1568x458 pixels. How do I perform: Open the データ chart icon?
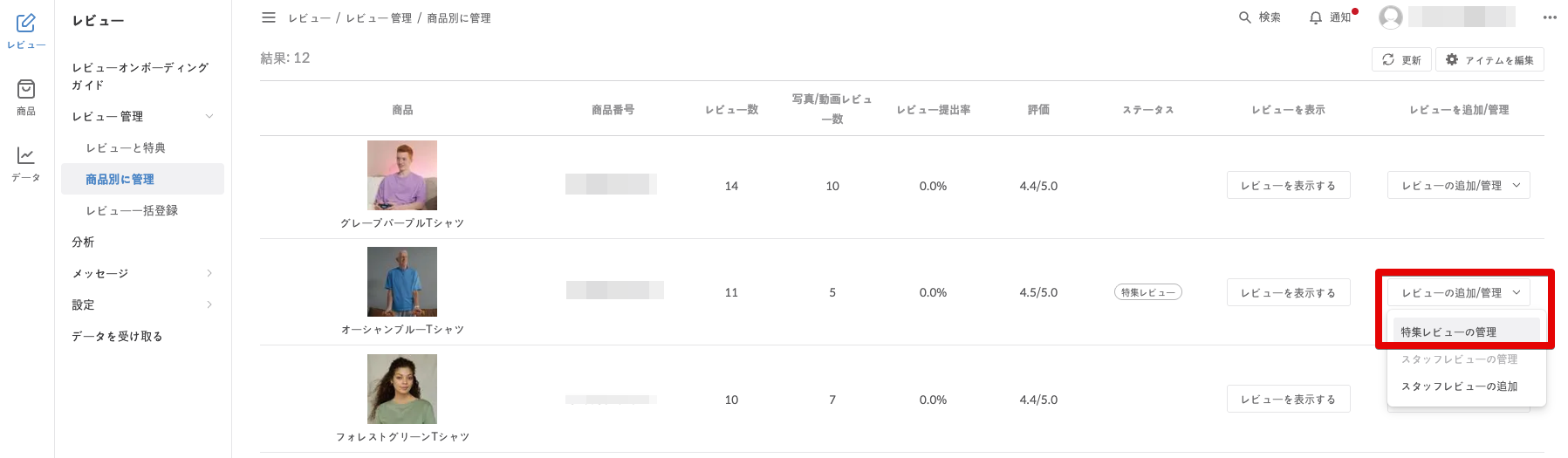[26, 163]
